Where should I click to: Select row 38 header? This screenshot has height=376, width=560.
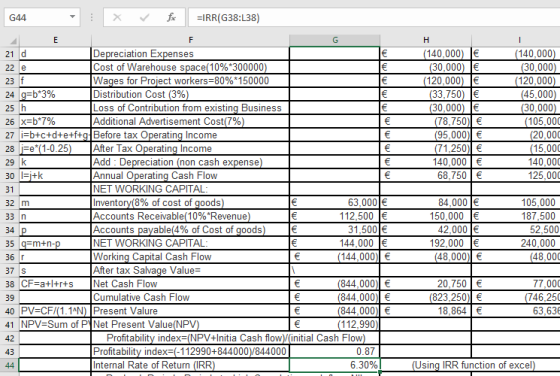(x=10, y=284)
